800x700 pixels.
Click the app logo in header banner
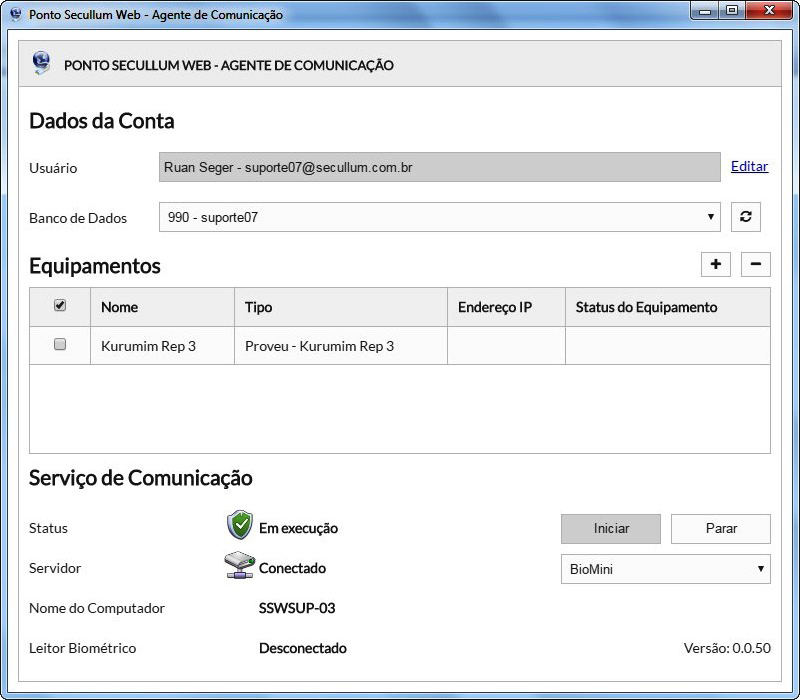tap(42, 64)
